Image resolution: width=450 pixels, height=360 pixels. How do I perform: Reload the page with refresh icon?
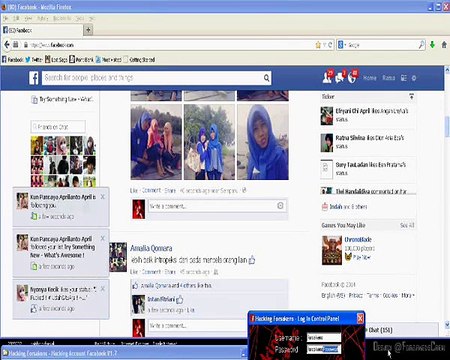tap(330, 45)
